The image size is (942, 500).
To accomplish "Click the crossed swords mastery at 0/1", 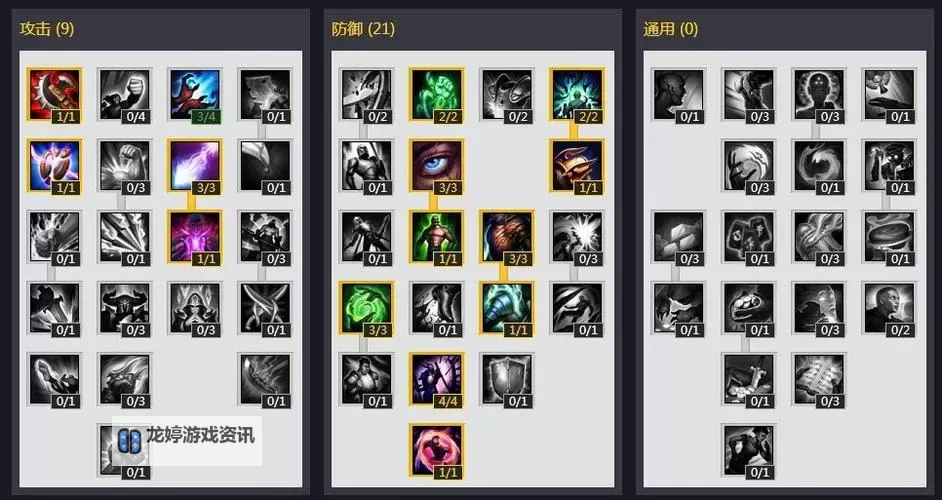I will 265,308.
